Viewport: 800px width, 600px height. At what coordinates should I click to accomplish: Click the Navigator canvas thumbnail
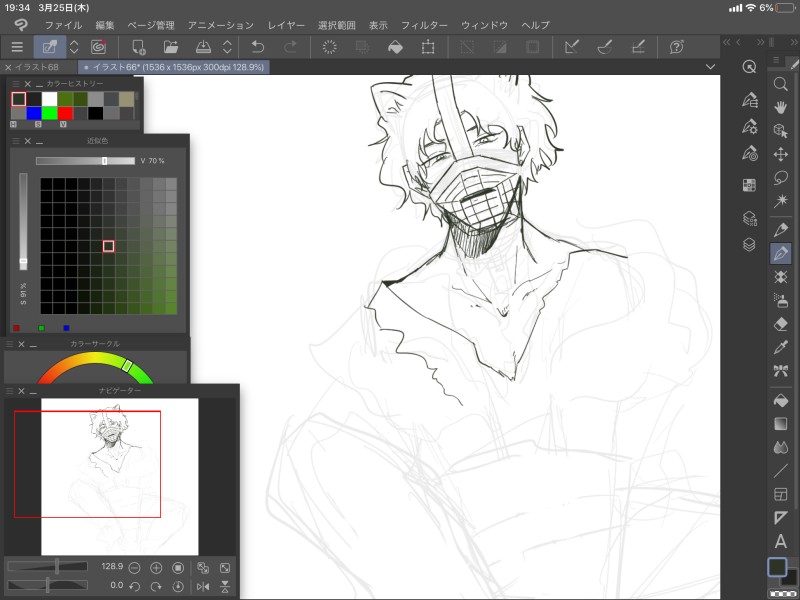click(x=119, y=477)
